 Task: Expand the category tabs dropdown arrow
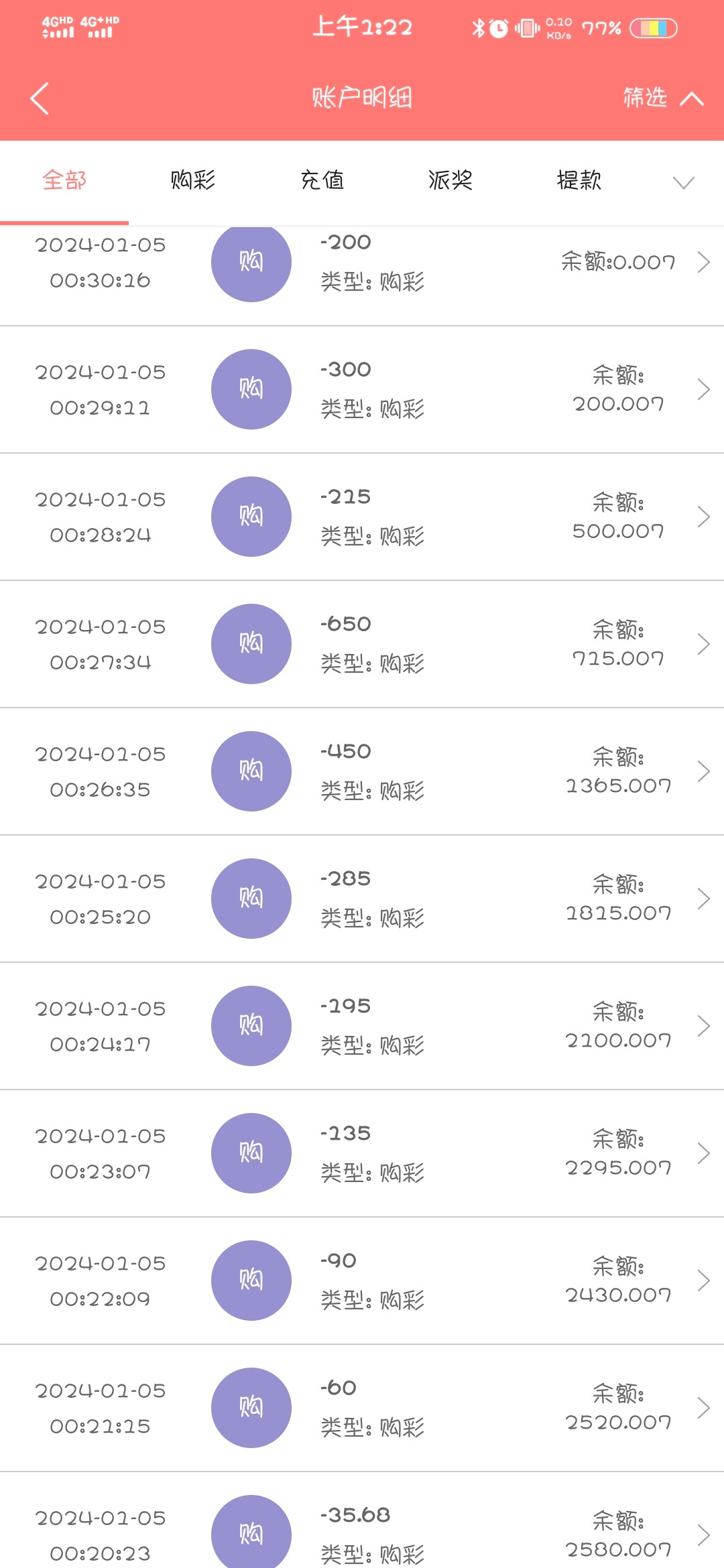pyautogui.click(x=683, y=182)
